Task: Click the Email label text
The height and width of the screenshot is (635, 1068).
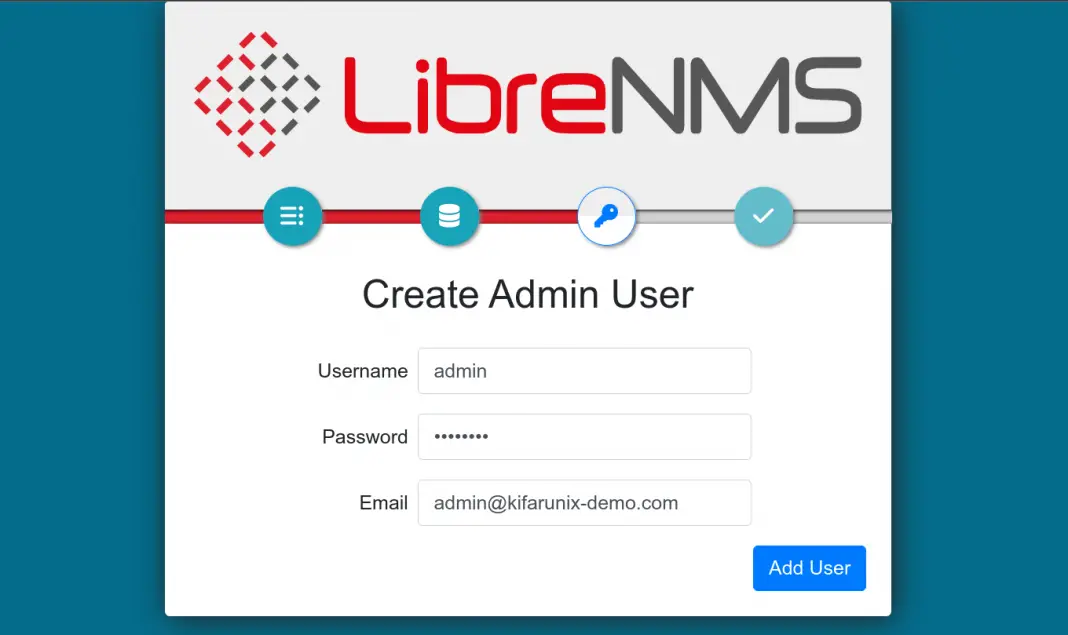Action: click(x=383, y=503)
